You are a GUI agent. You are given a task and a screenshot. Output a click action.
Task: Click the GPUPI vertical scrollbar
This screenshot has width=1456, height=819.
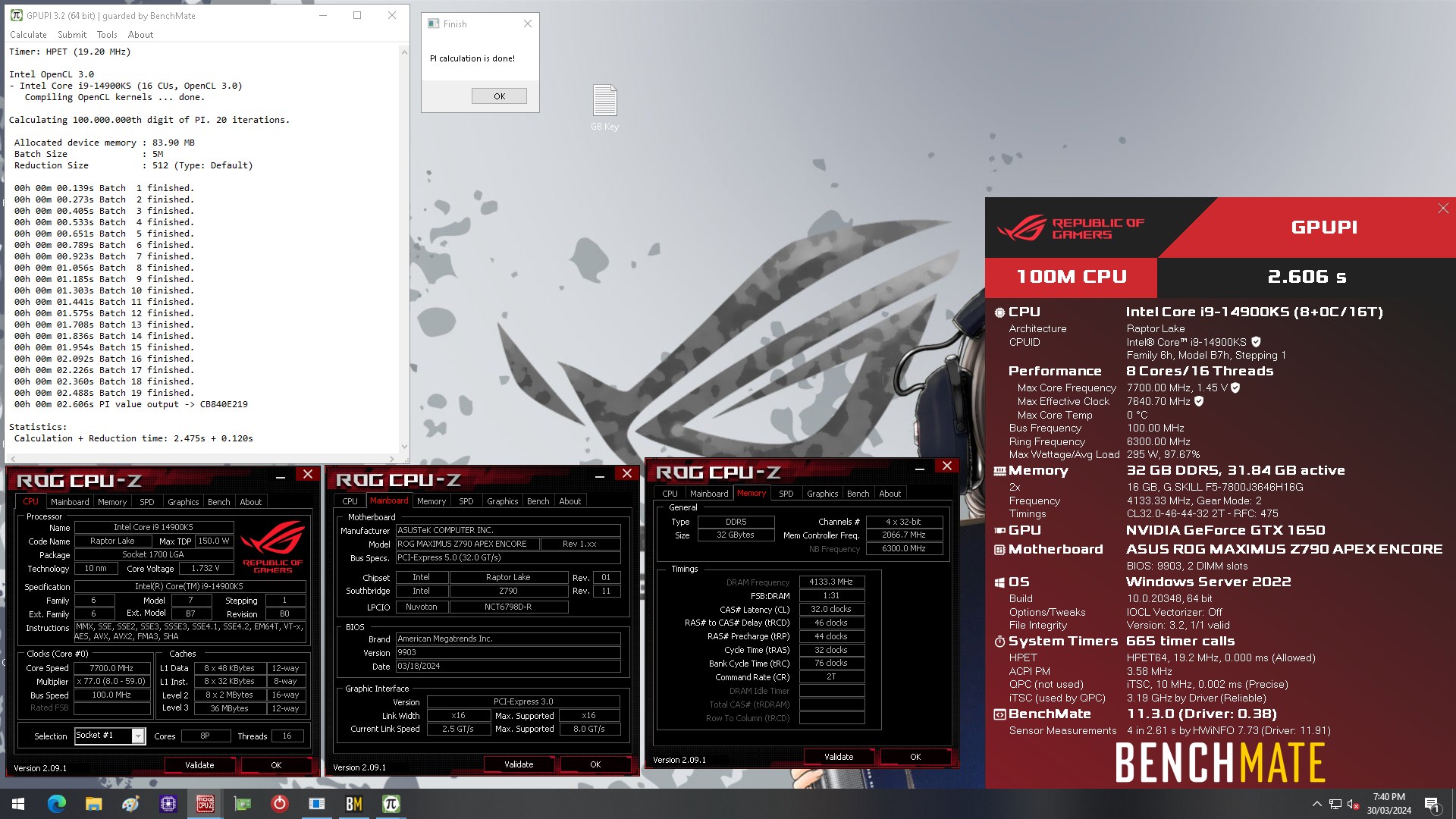click(404, 249)
